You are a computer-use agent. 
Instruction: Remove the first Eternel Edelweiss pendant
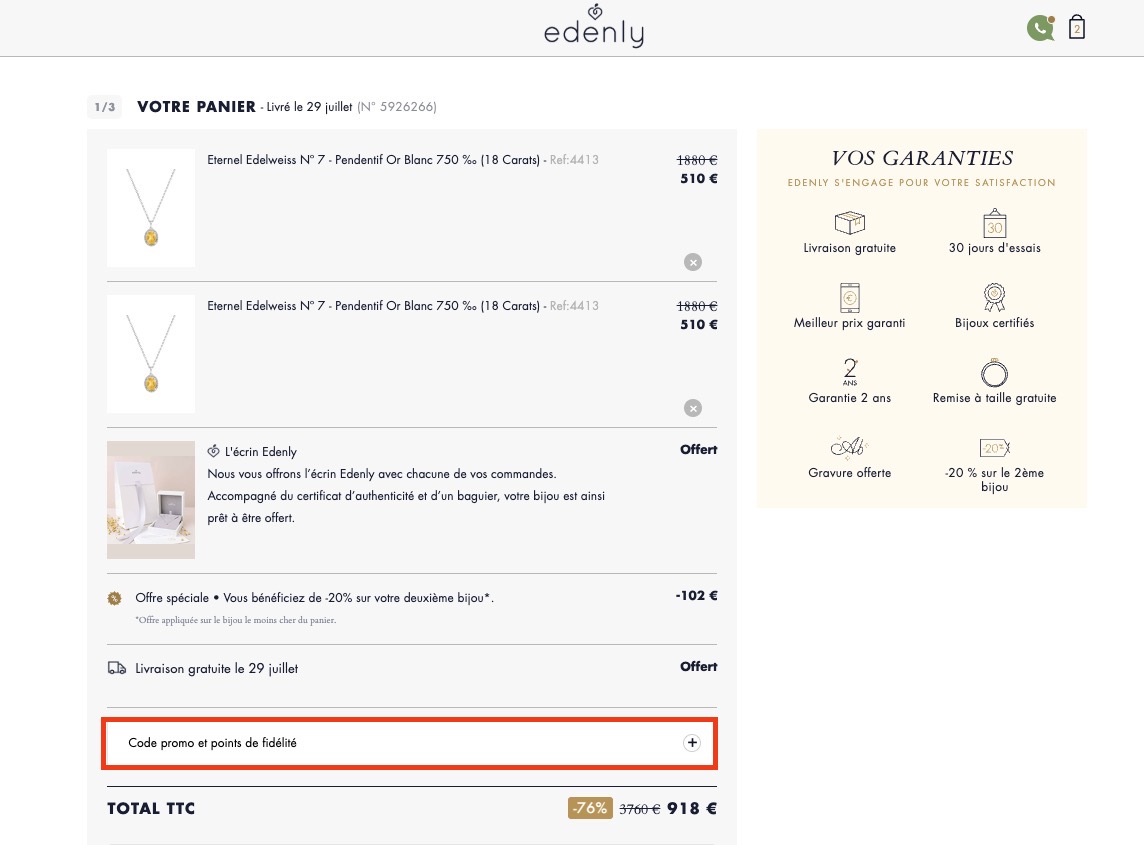click(693, 262)
